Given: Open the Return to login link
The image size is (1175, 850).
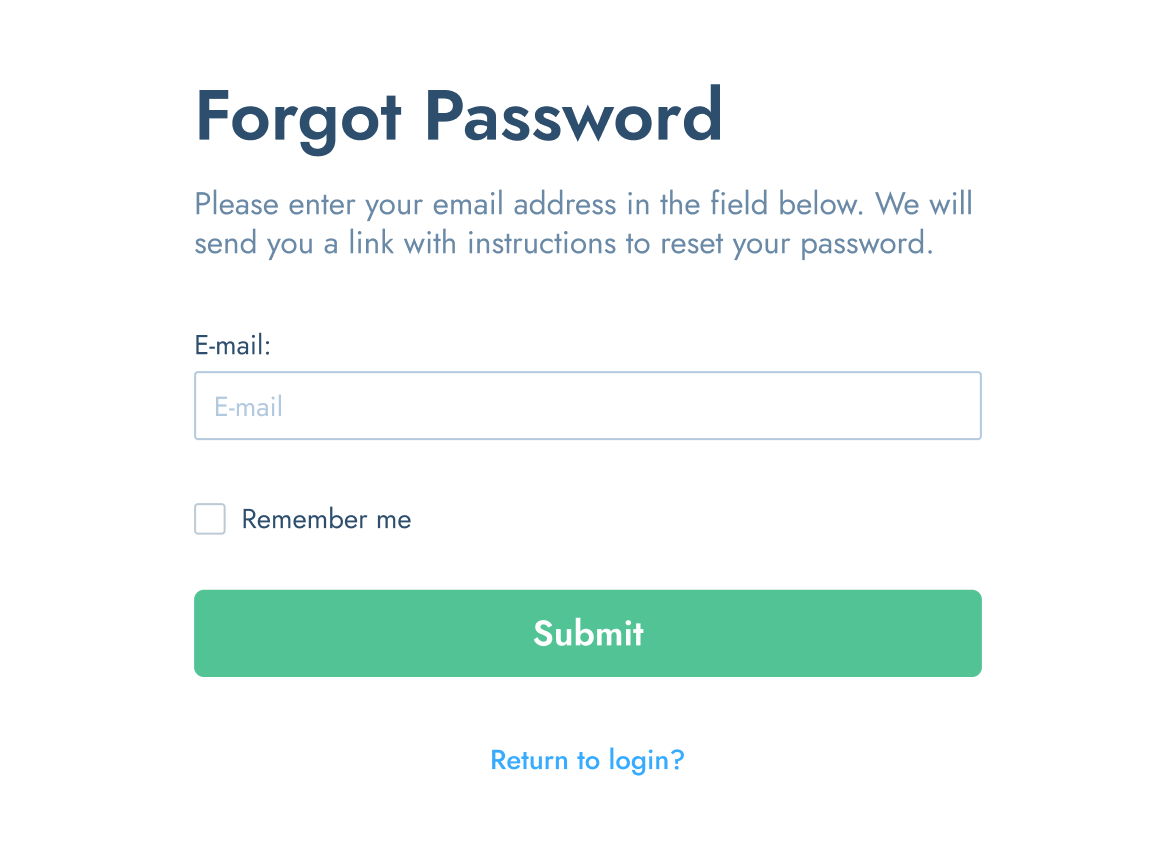Looking at the screenshot, I should pos(588,760).
